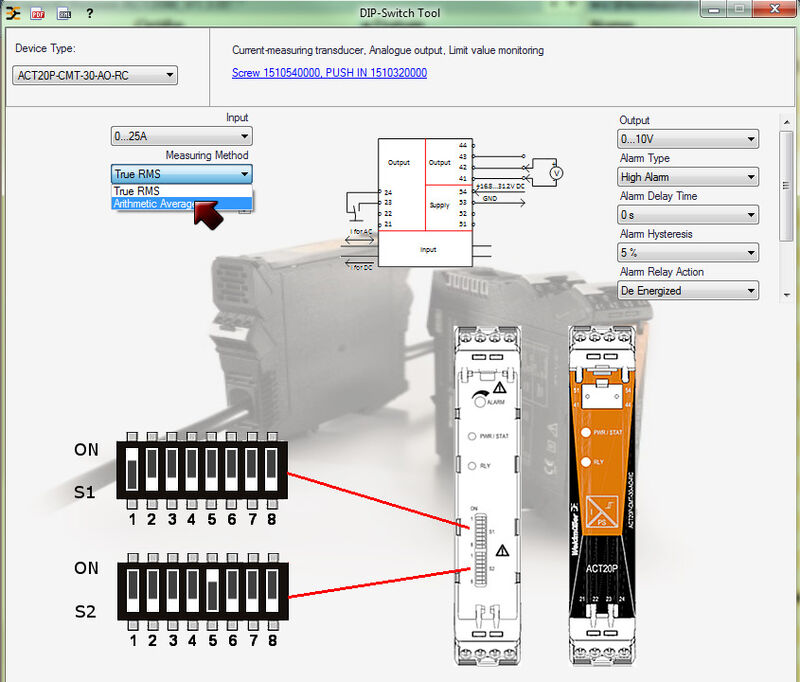Select Arithmetic Average from the list
800x682 pixels.
click(x=154, y=204)
